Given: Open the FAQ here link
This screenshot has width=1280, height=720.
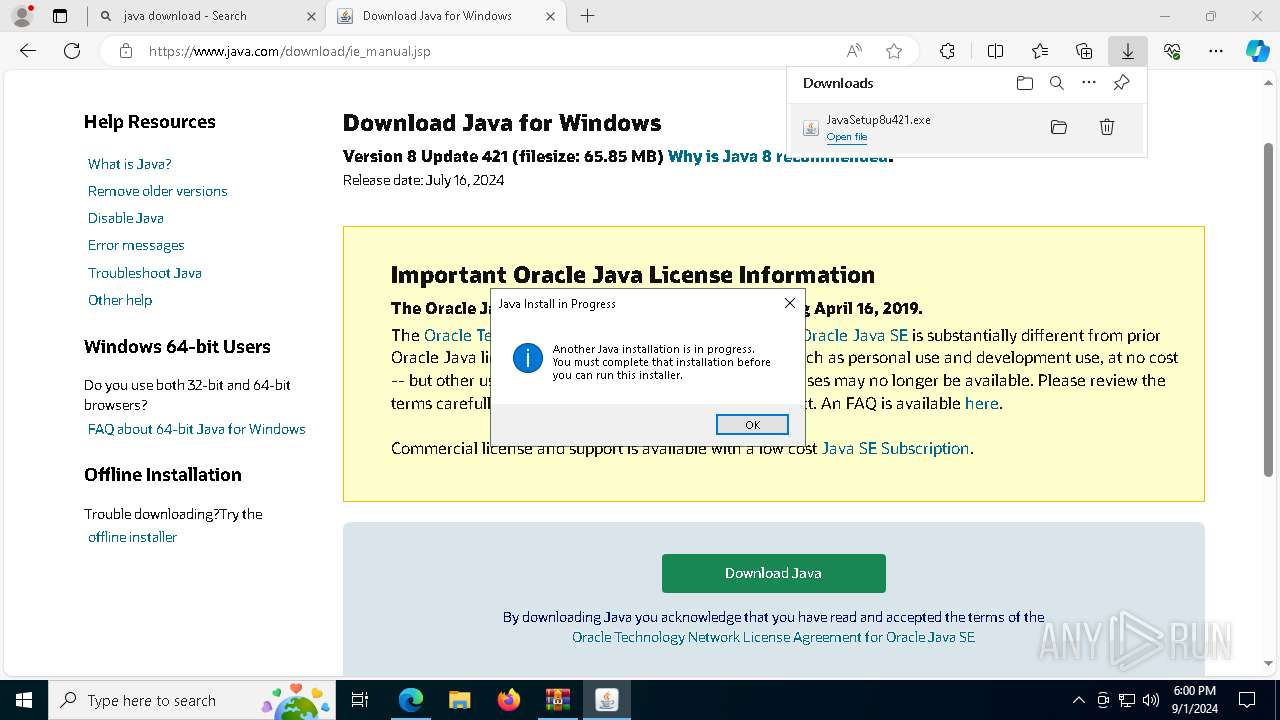Looking at the screenshot, I should pyautogui.click(x=982, y=404).
